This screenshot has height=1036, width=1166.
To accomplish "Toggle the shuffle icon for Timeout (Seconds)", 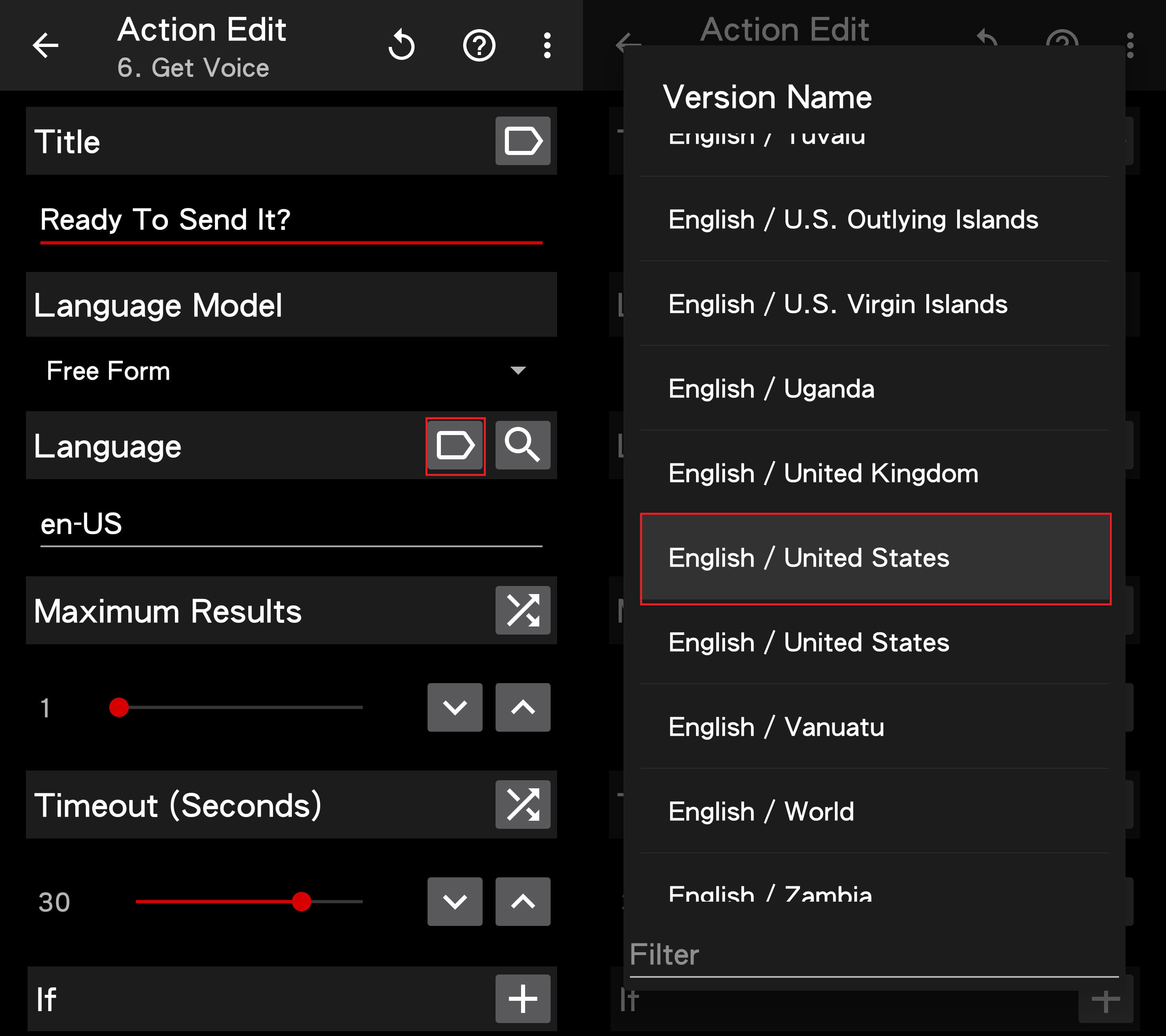I will click(x=523, y=805).
